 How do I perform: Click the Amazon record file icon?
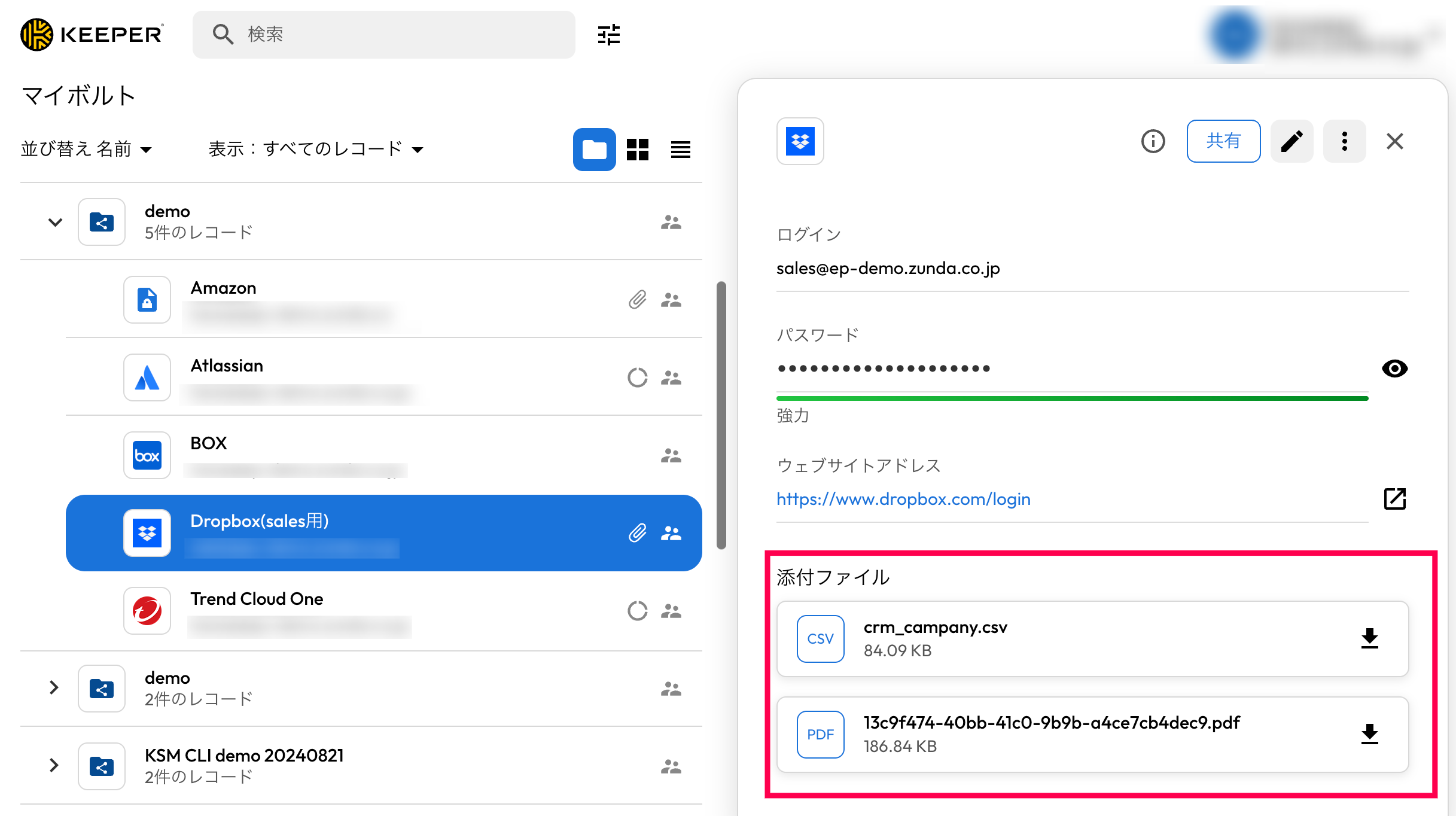147,300
